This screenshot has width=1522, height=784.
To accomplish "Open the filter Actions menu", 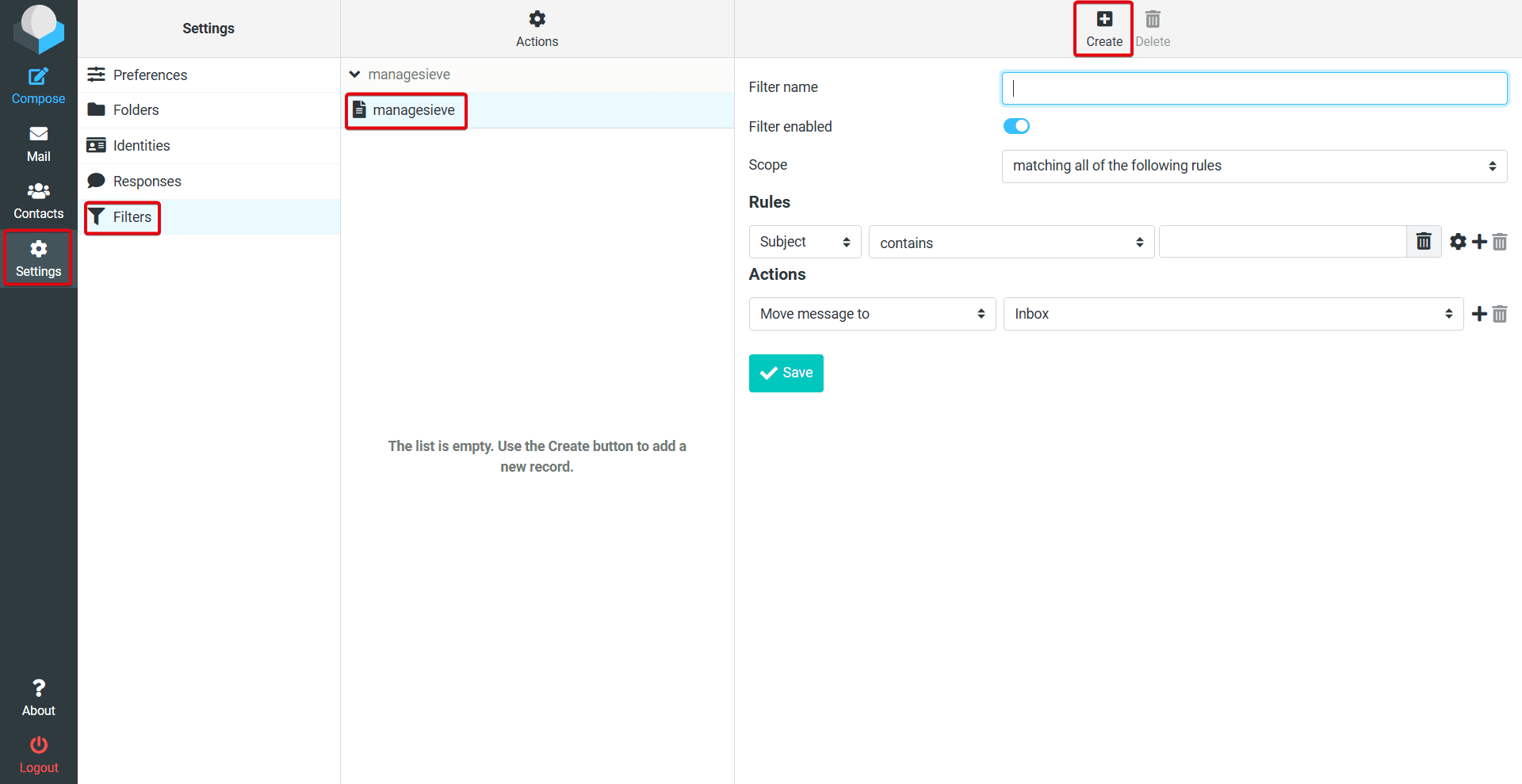I will click(x=537, y=28).
